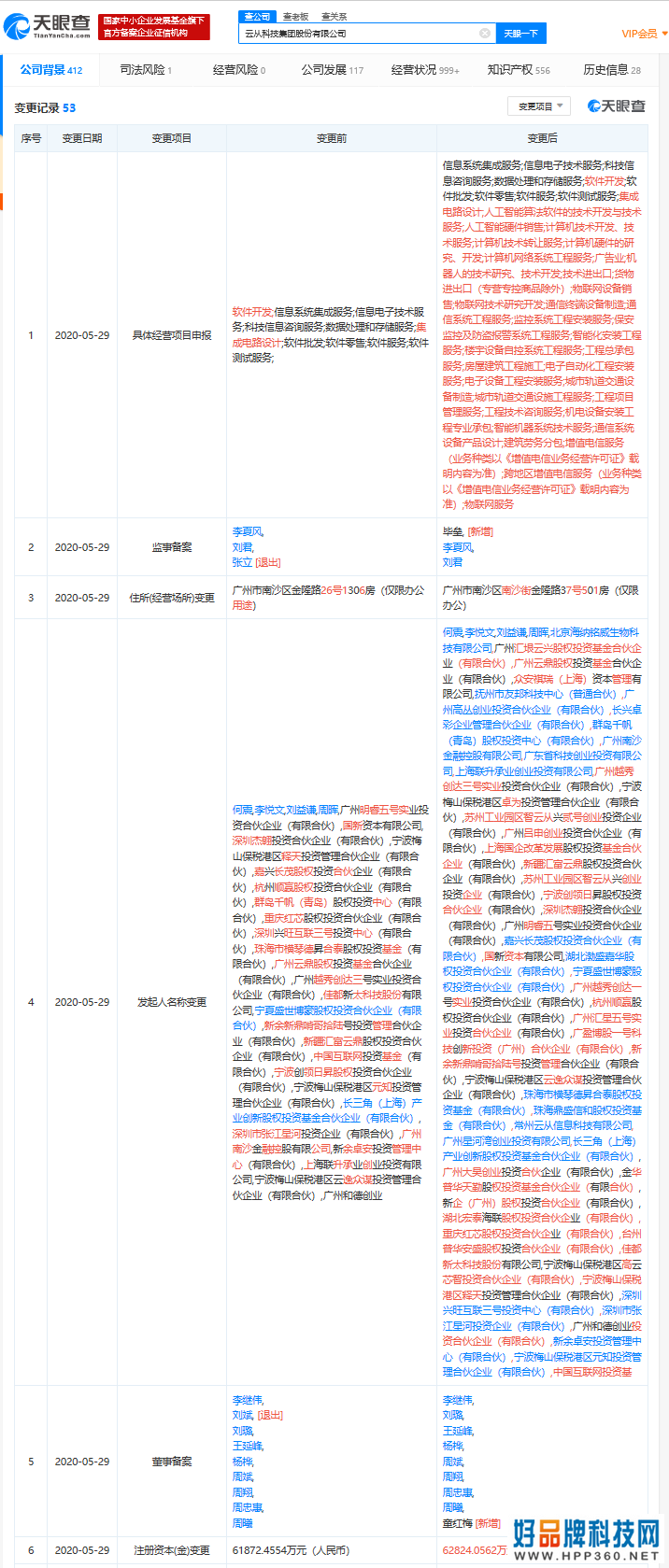This screenshot has width=669, height=1568.
Task: Click the 2020-05-29 date in row 3
Action: [x=82, y=598]
